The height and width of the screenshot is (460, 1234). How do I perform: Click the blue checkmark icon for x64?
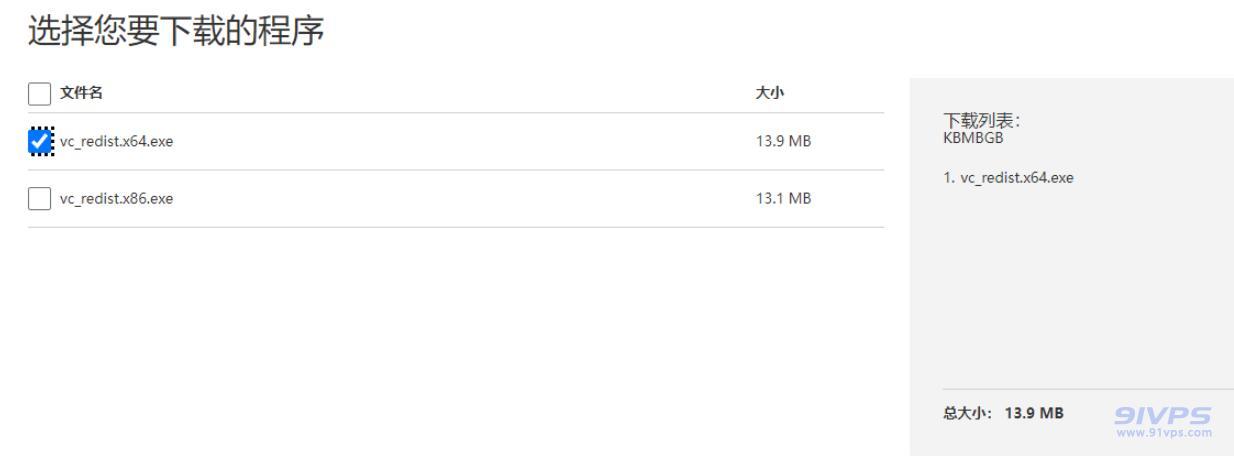40,142
